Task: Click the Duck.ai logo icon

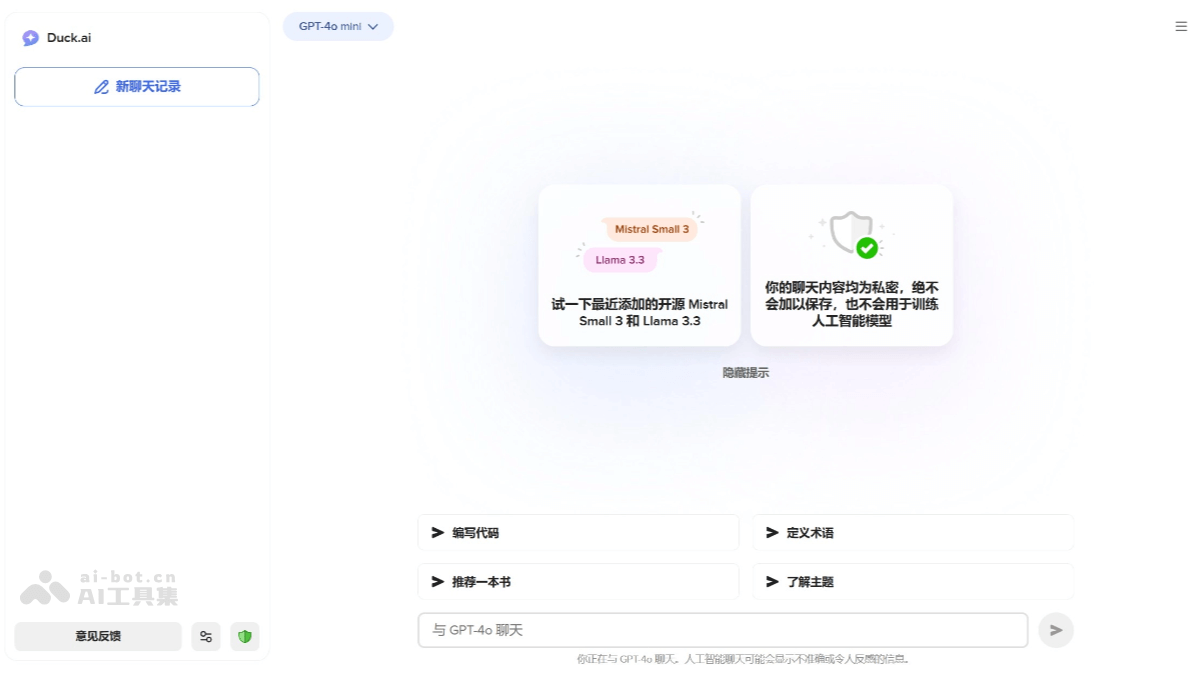Action: pyautogui.click(x=29, y=38)
